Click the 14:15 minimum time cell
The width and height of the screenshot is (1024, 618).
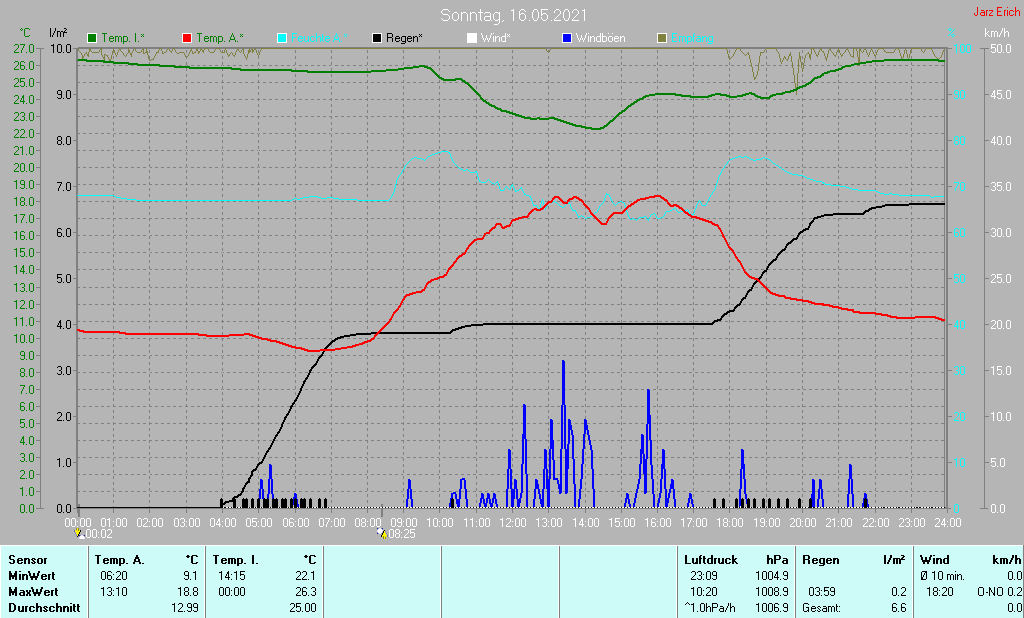[x=232, y=576]
